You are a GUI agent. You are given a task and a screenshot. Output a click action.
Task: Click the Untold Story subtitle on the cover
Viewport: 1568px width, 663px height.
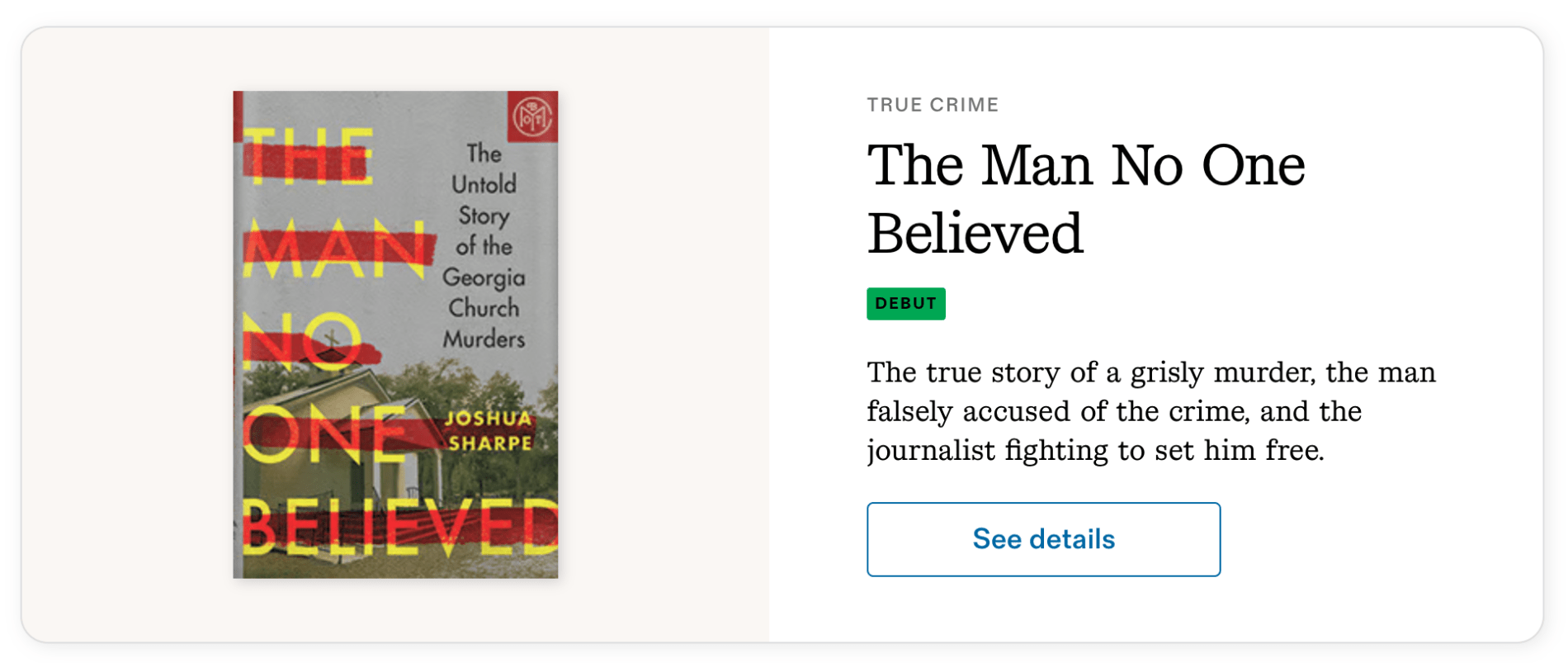[484, 199]
